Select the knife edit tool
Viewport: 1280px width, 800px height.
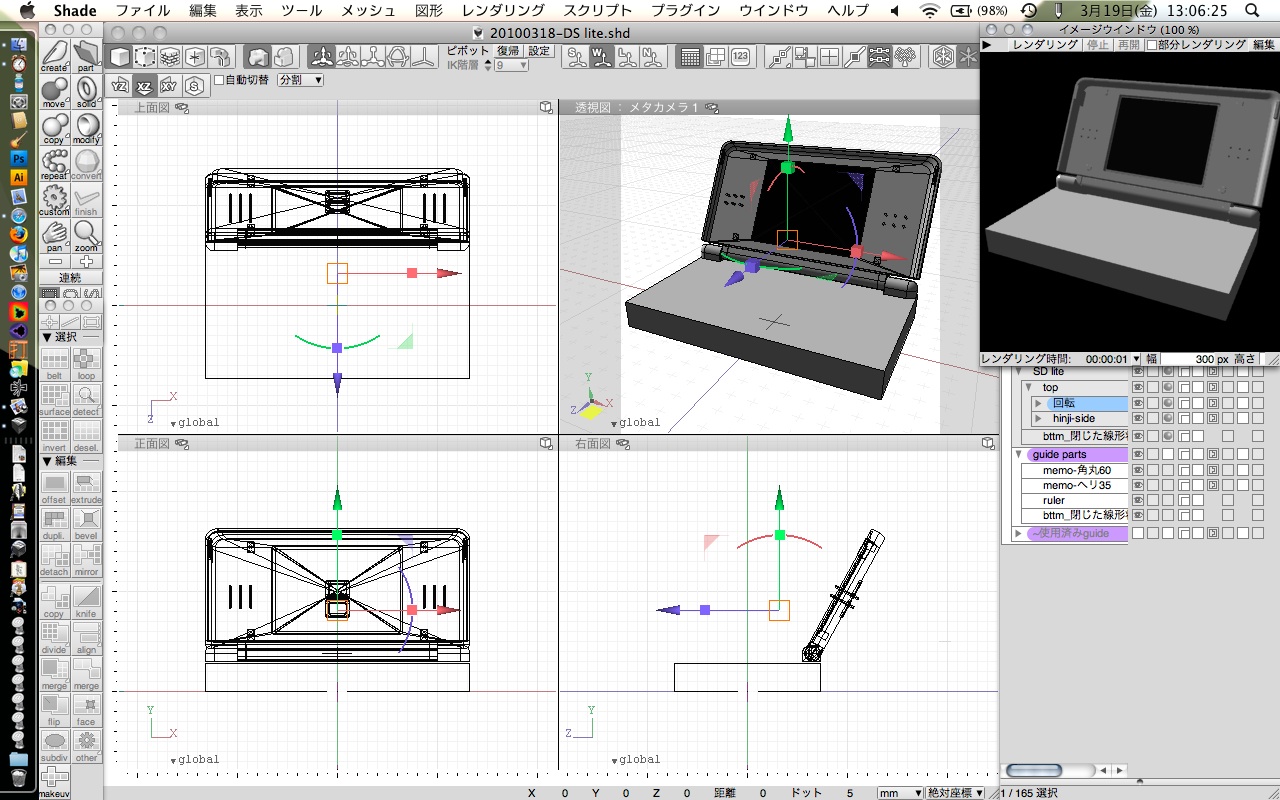click(x=87, y=602)
